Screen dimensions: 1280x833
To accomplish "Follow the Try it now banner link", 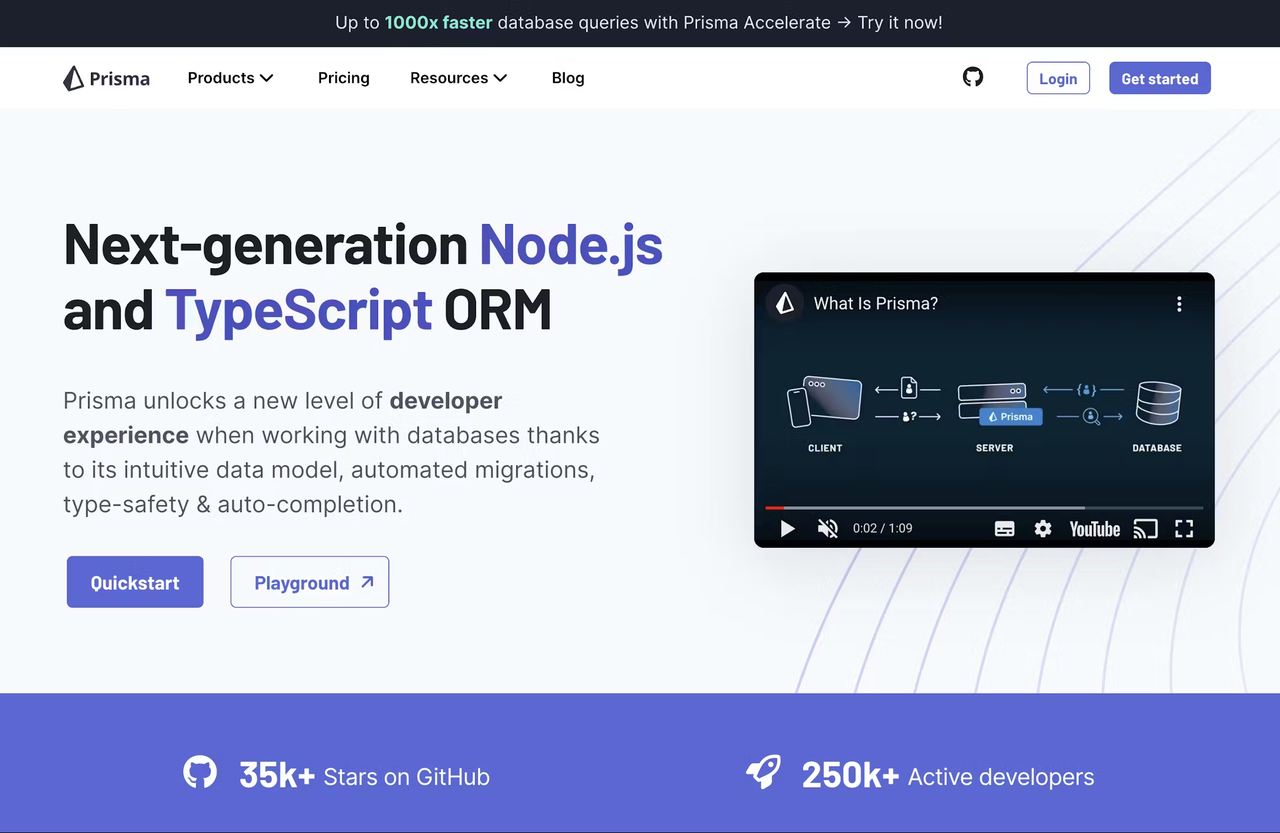I will tap(900, 22).
